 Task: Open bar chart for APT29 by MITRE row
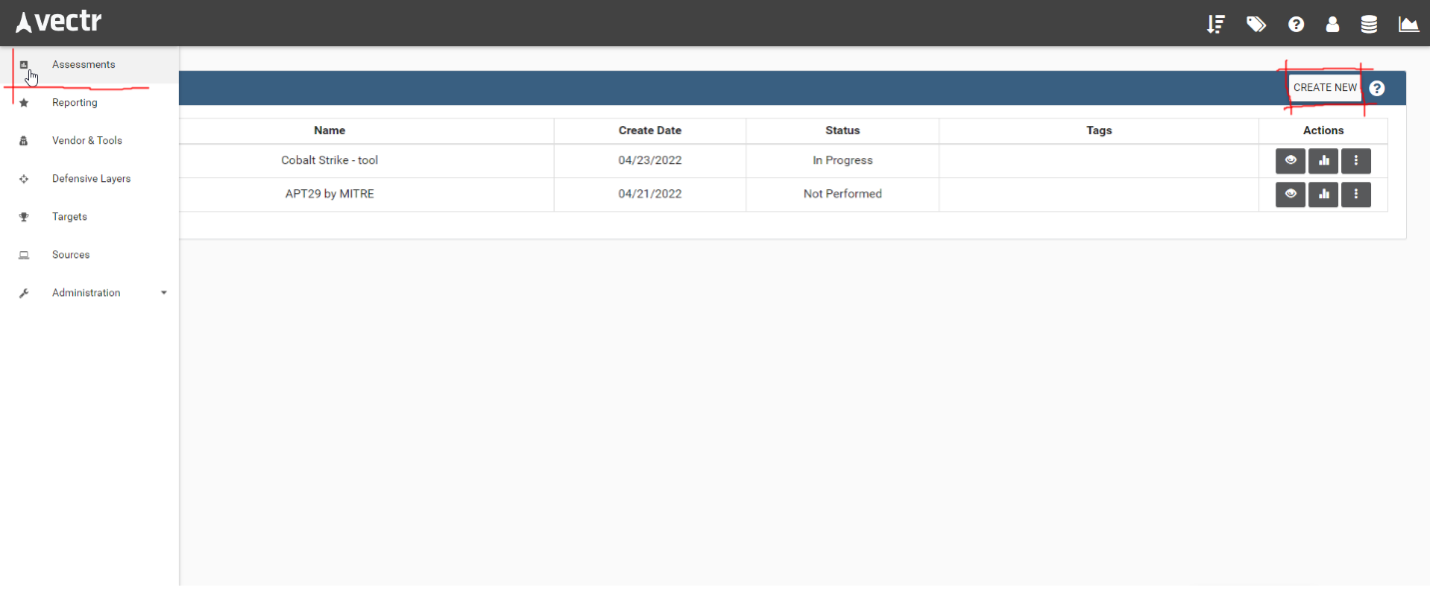click(1323, 194)
